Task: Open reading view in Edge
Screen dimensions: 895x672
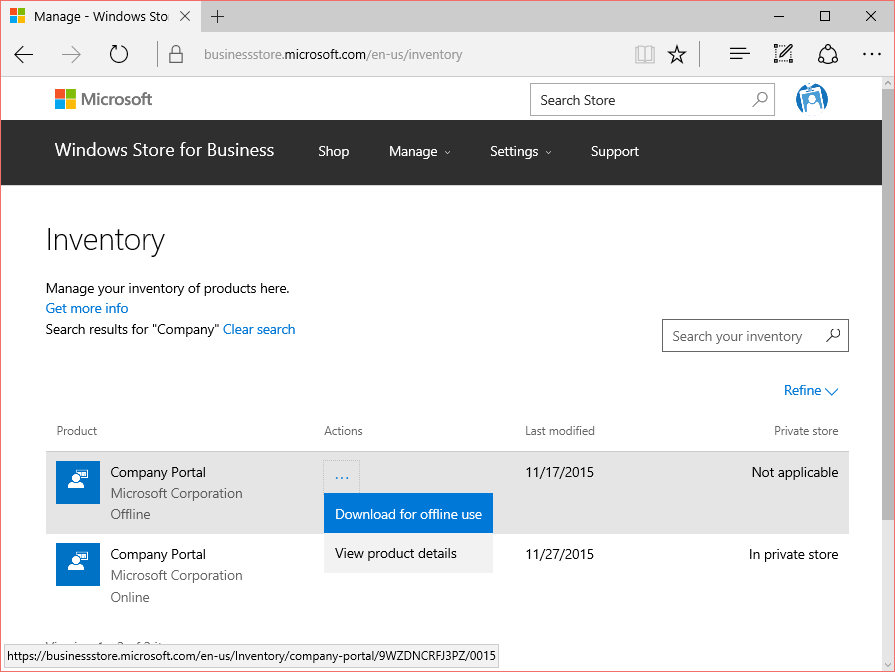Action: point(644,54)
